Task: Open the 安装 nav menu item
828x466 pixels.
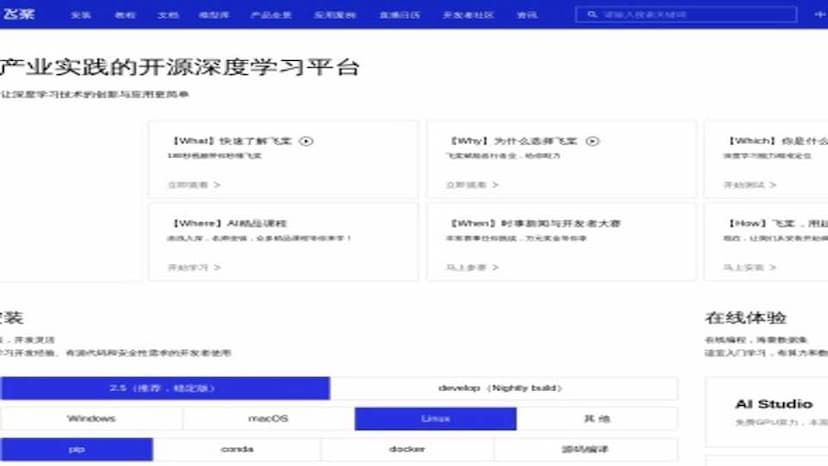Action: tap(81, 15)
